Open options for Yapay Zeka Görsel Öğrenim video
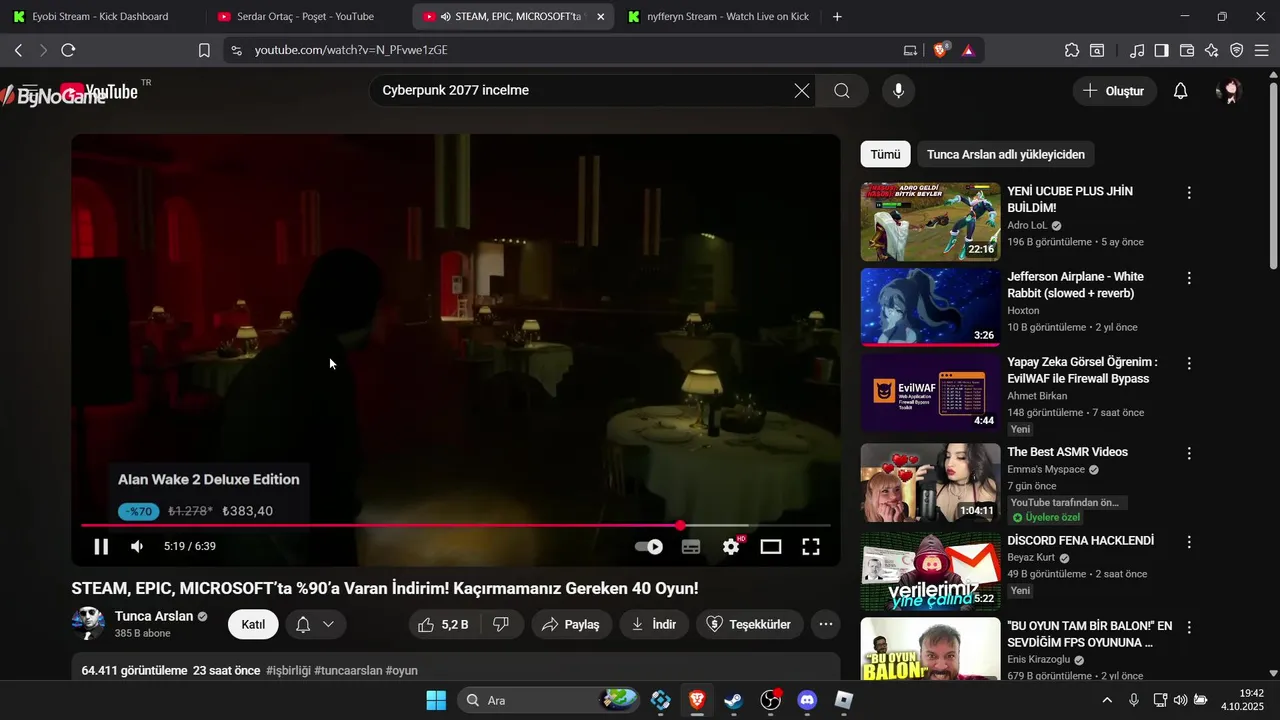Screen dimensions: 1280x720 pos(1189,363)
